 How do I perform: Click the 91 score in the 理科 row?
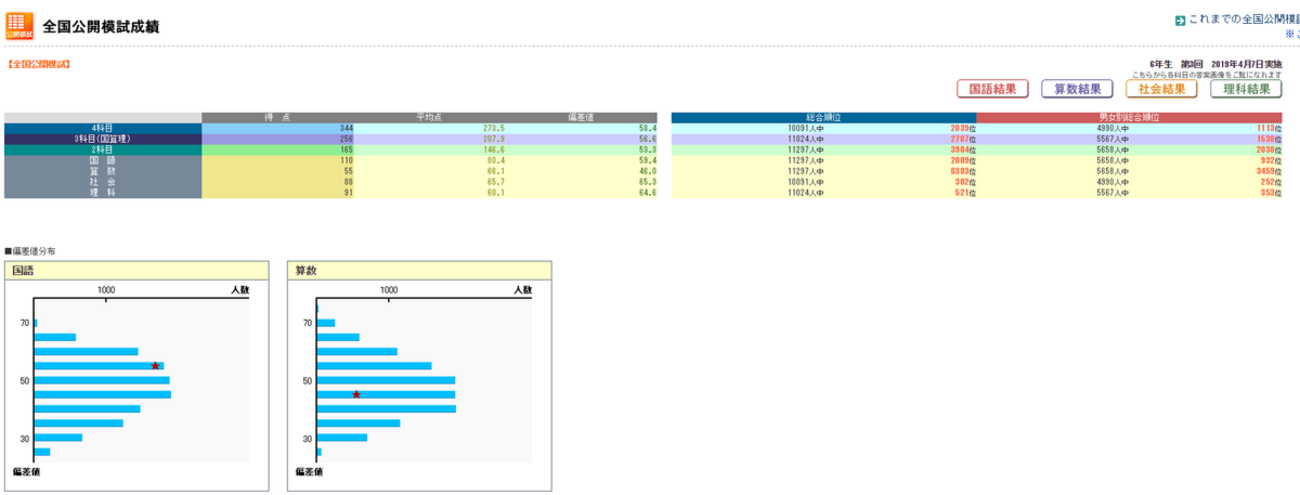pyautogui.click(x=349, y=193)
